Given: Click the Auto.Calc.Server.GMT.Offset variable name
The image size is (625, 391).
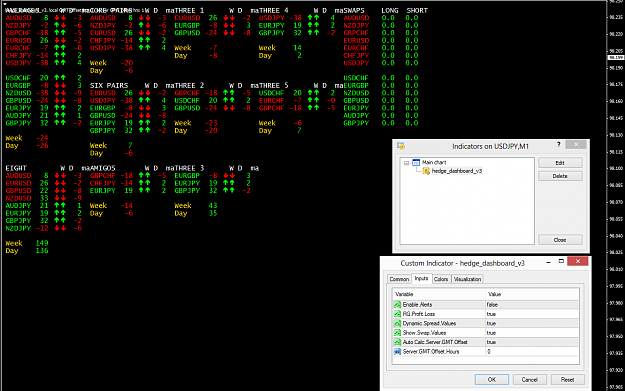Looking at the screenshot, I should pyautogui.click(x=435, y=342).
